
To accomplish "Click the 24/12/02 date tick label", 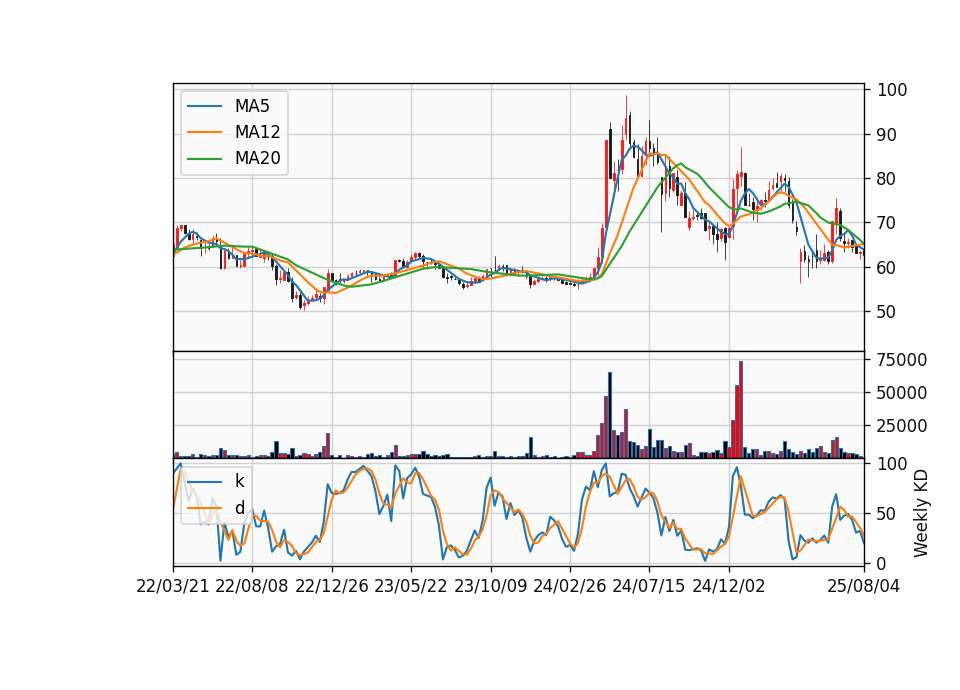I will [x=729, y=586].
